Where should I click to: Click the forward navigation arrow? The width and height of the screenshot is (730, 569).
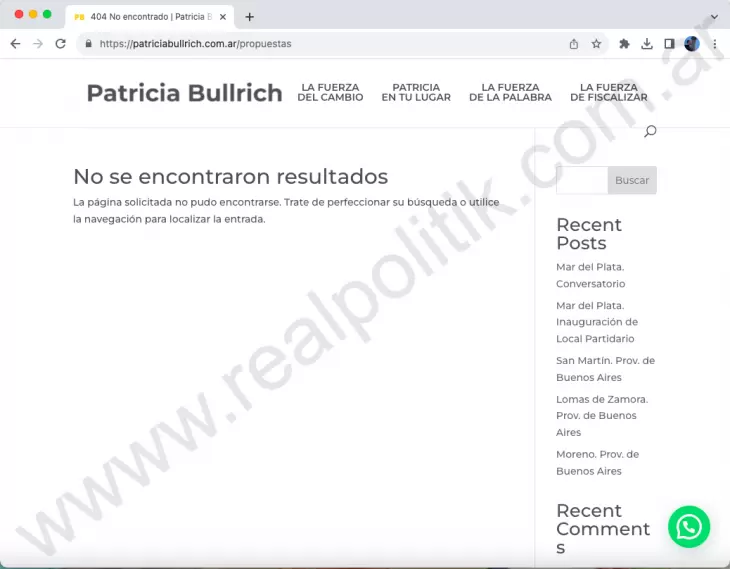[x=38, y=44]
